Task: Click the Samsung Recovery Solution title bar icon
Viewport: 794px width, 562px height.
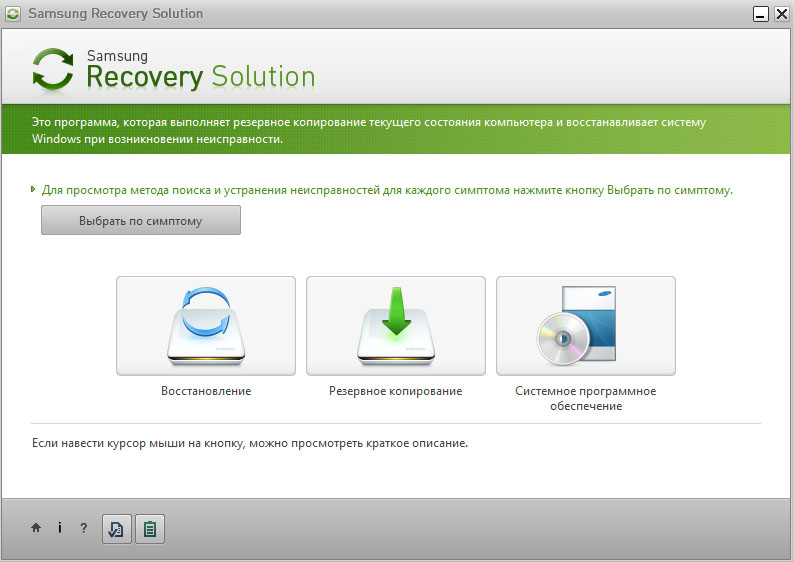Action: point(13,14)
